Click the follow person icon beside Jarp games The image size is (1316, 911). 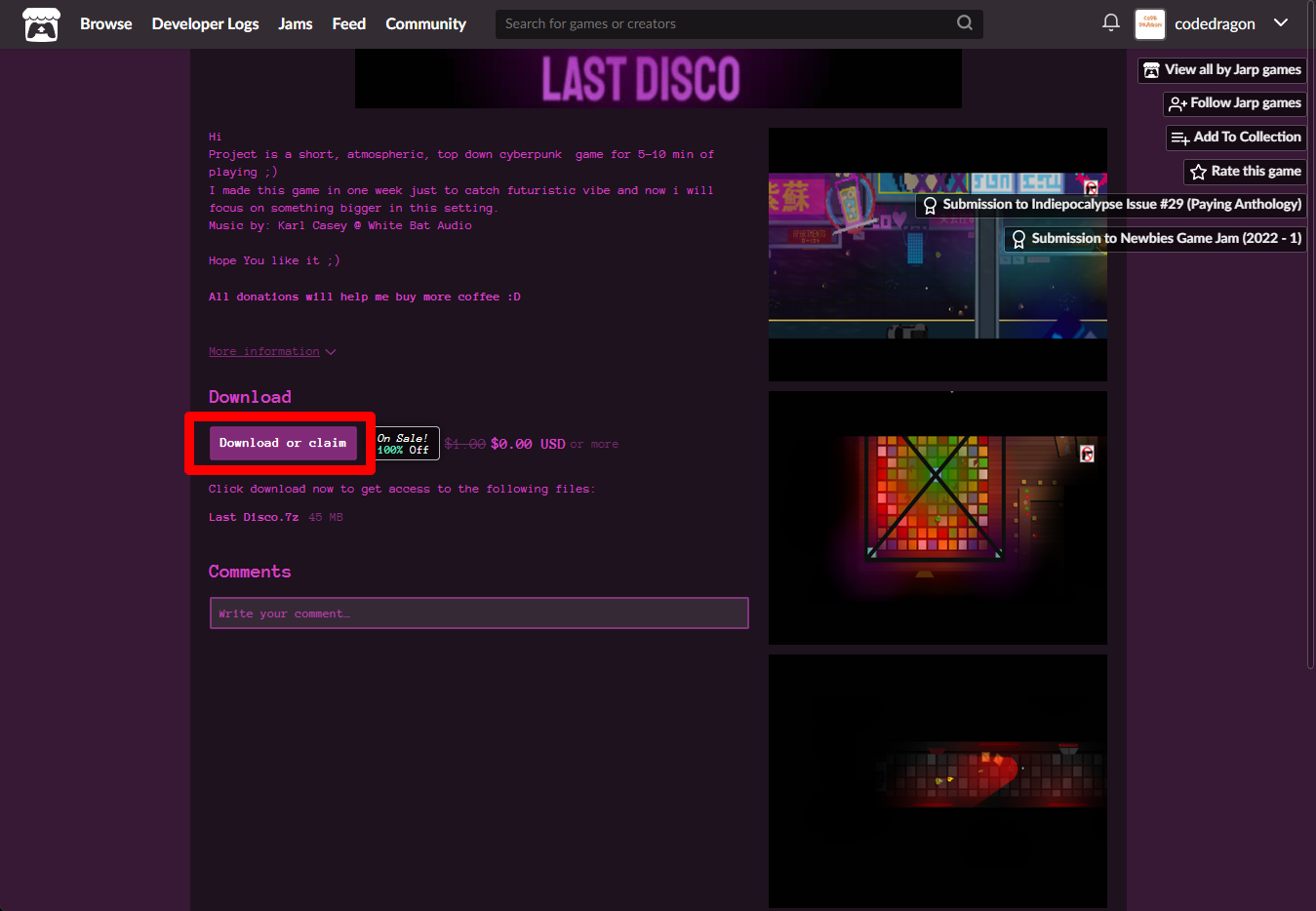point(1177,104)
